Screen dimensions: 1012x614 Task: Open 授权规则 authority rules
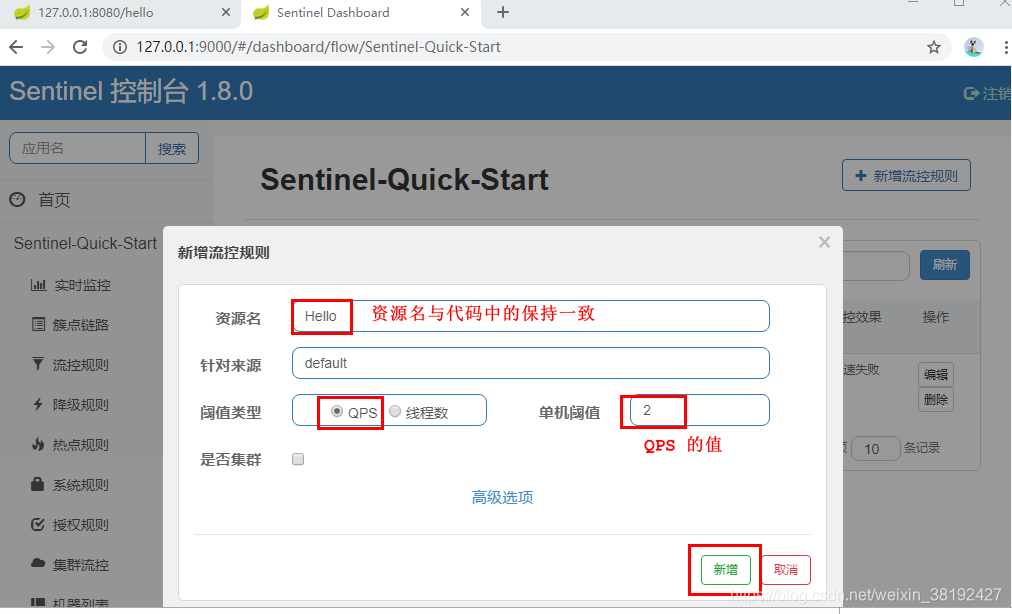[x=81, y=525]
